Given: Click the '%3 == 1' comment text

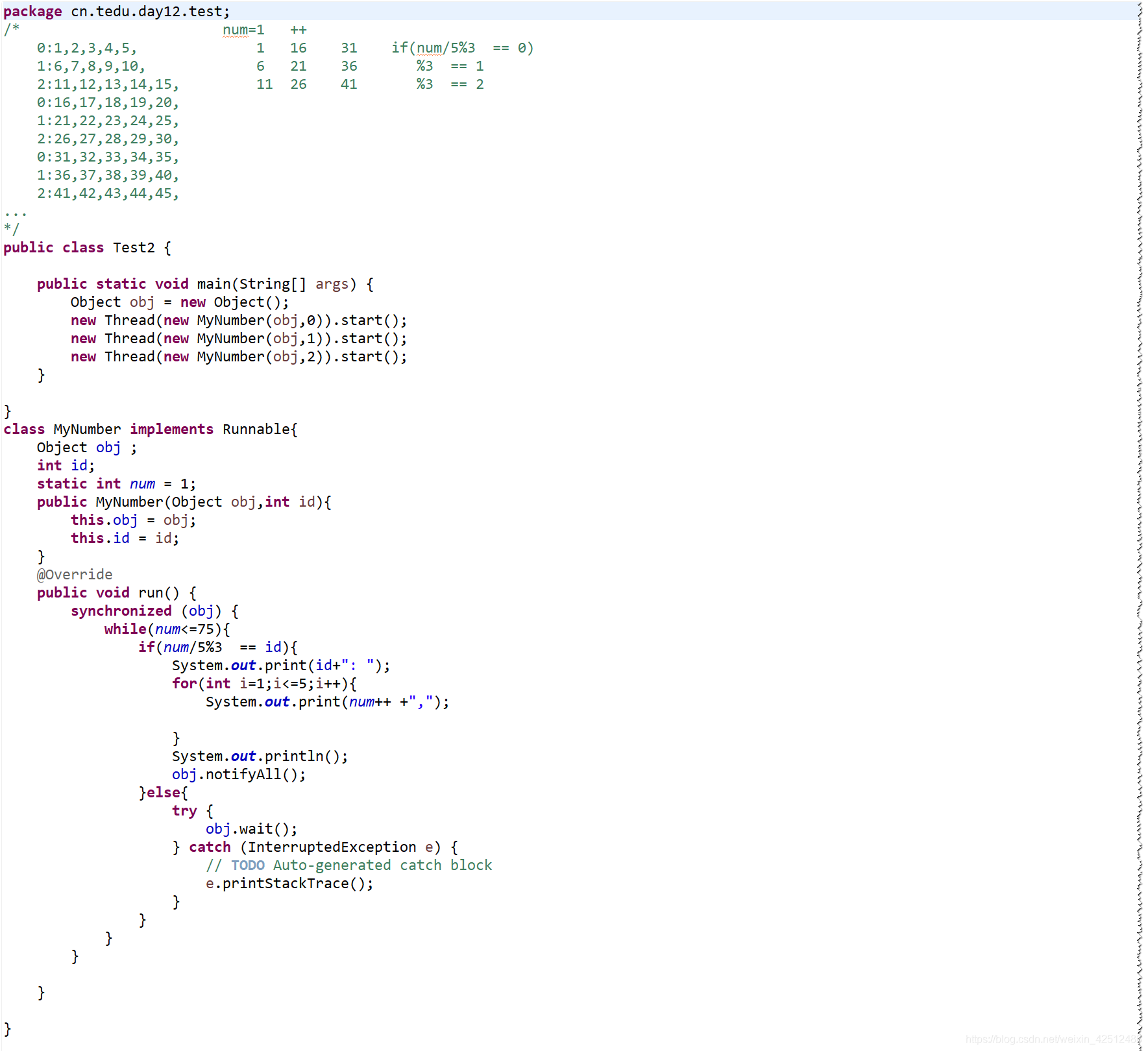Looking at the screenshot, I should tap(450, 66).
